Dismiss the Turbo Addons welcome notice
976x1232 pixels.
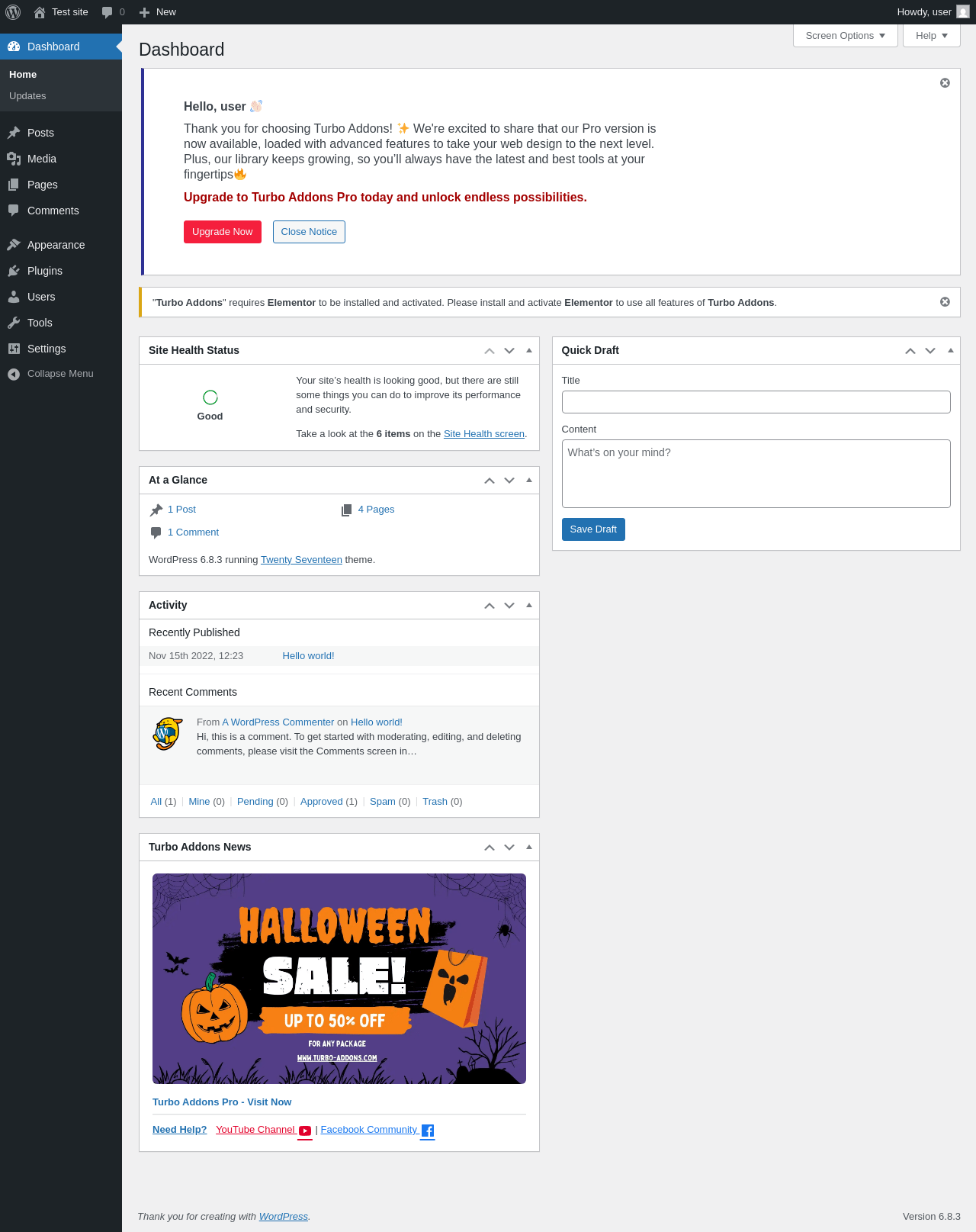pos(945,83)
